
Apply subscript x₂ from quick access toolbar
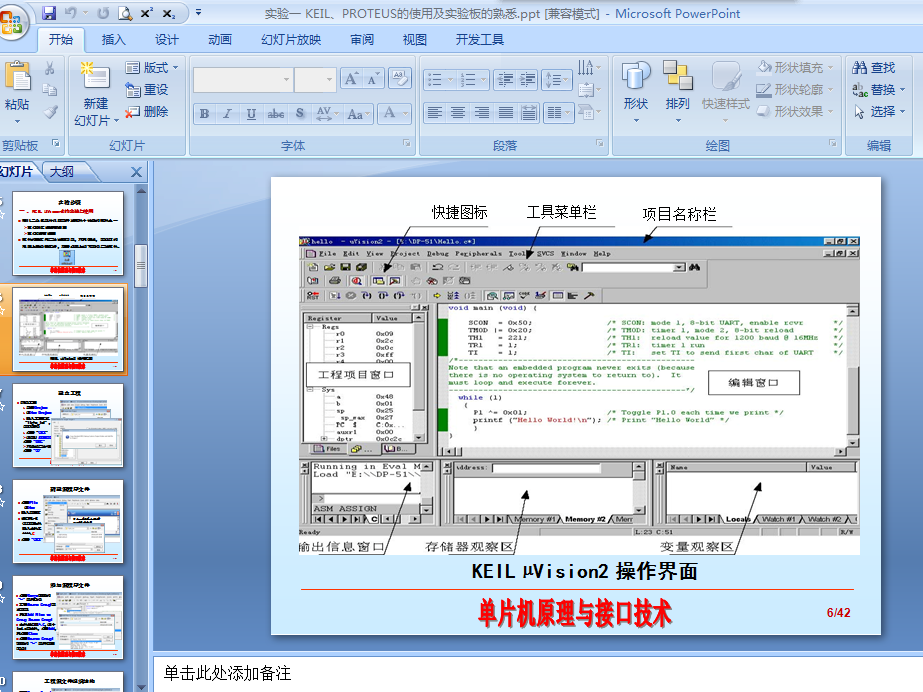click(169, 13)
